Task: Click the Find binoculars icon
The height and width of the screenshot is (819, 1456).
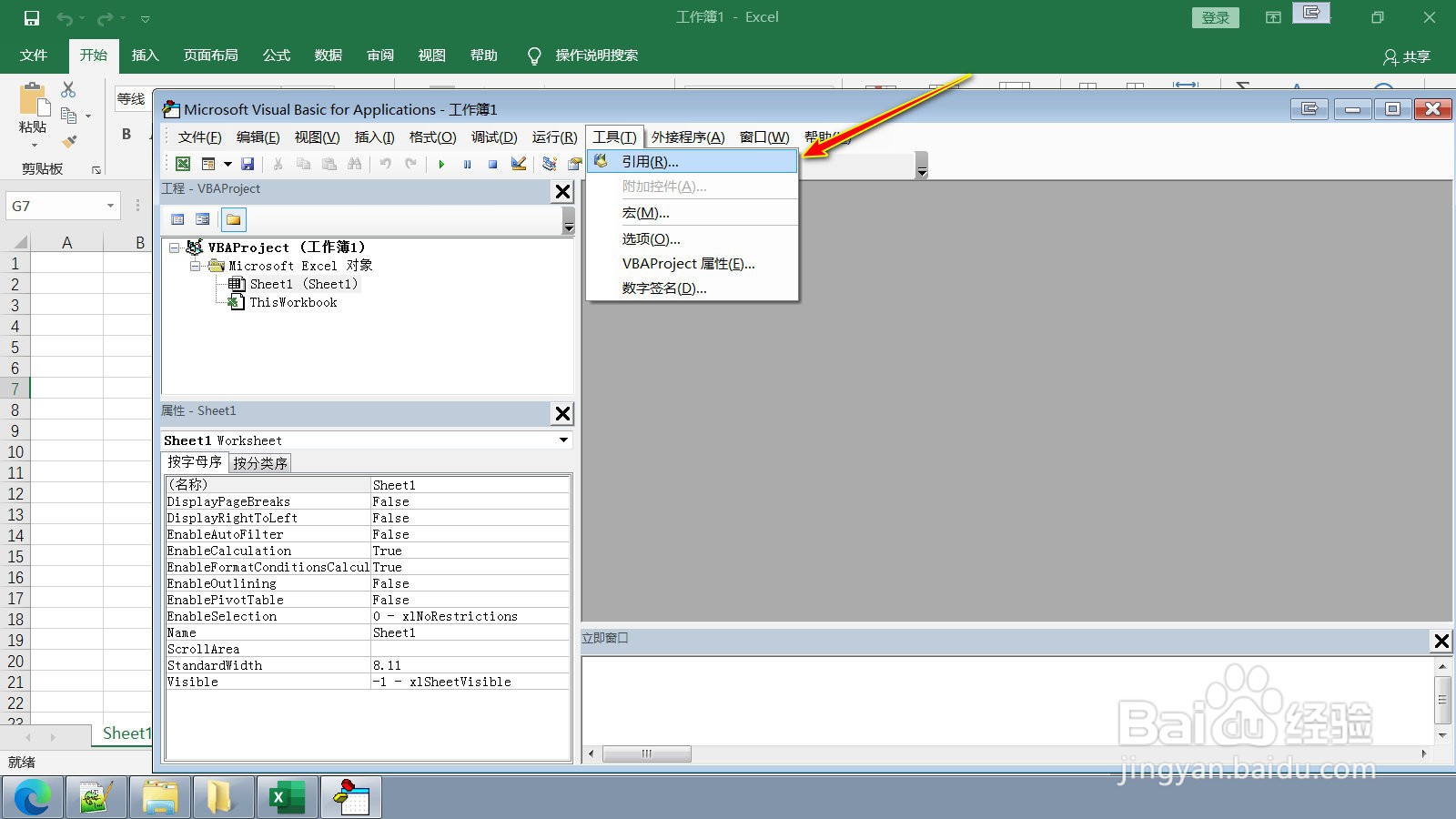Action: point(354,164)
